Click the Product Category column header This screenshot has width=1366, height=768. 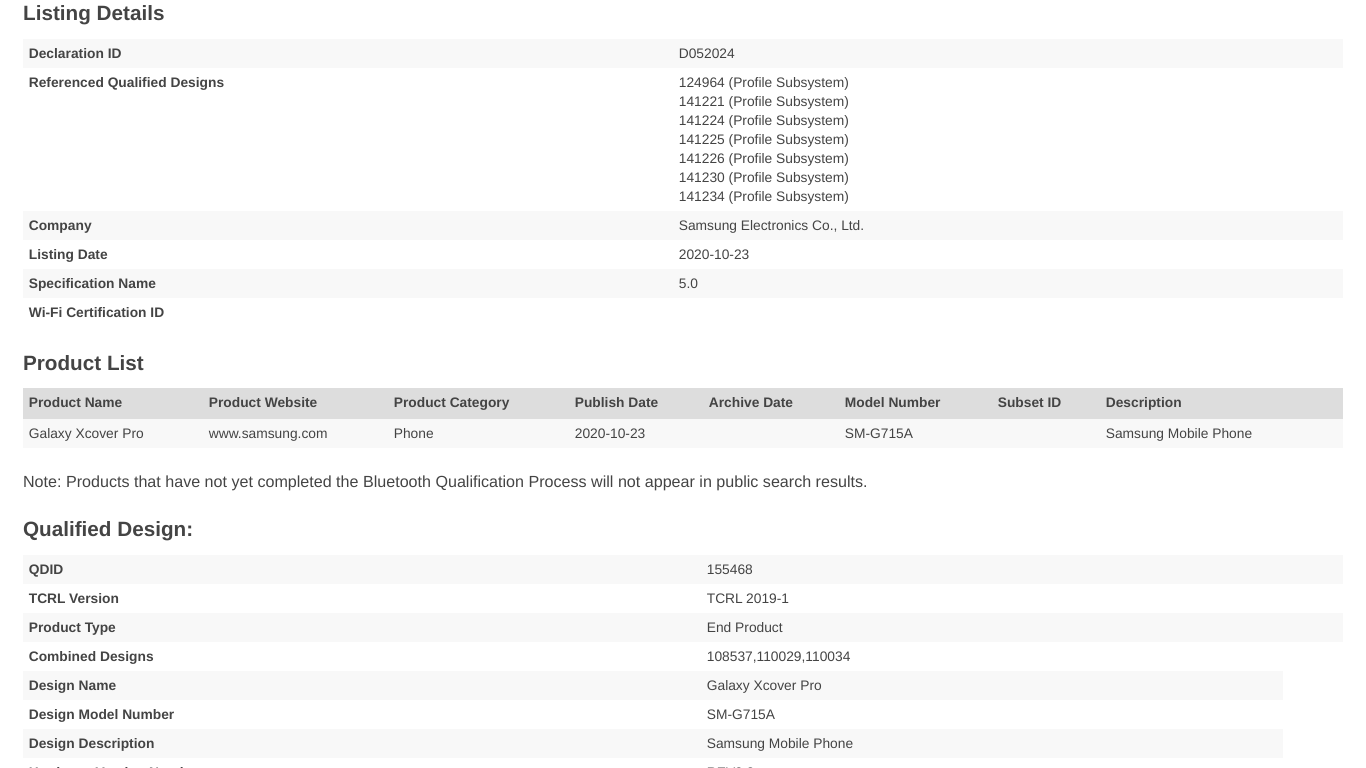451,402
